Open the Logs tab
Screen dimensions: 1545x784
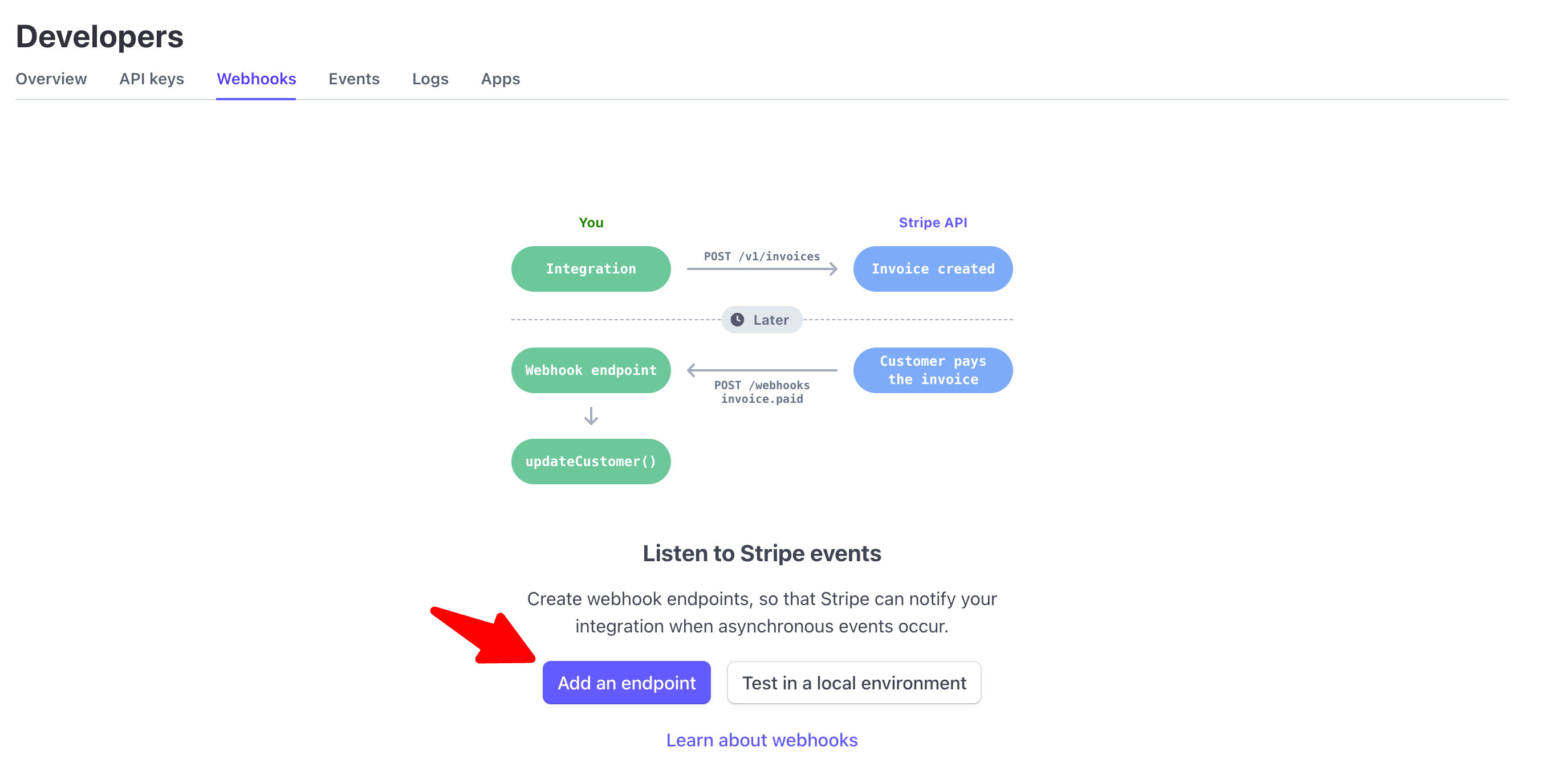point(430,79)
